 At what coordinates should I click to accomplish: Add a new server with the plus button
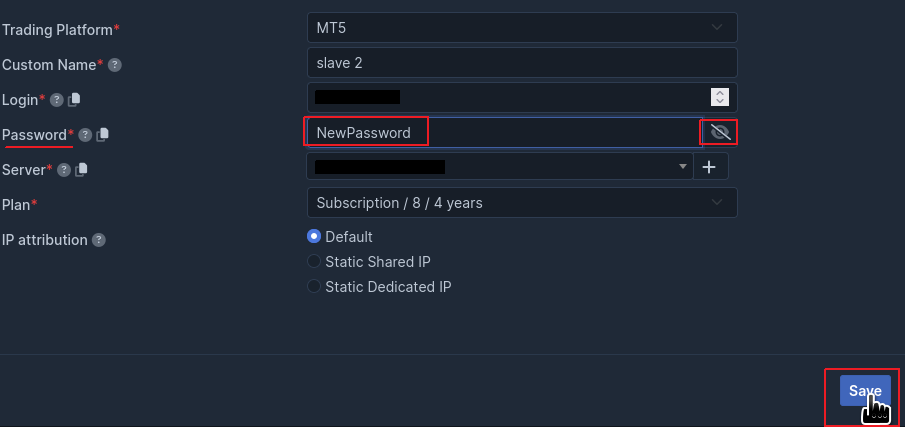[710, 167]
